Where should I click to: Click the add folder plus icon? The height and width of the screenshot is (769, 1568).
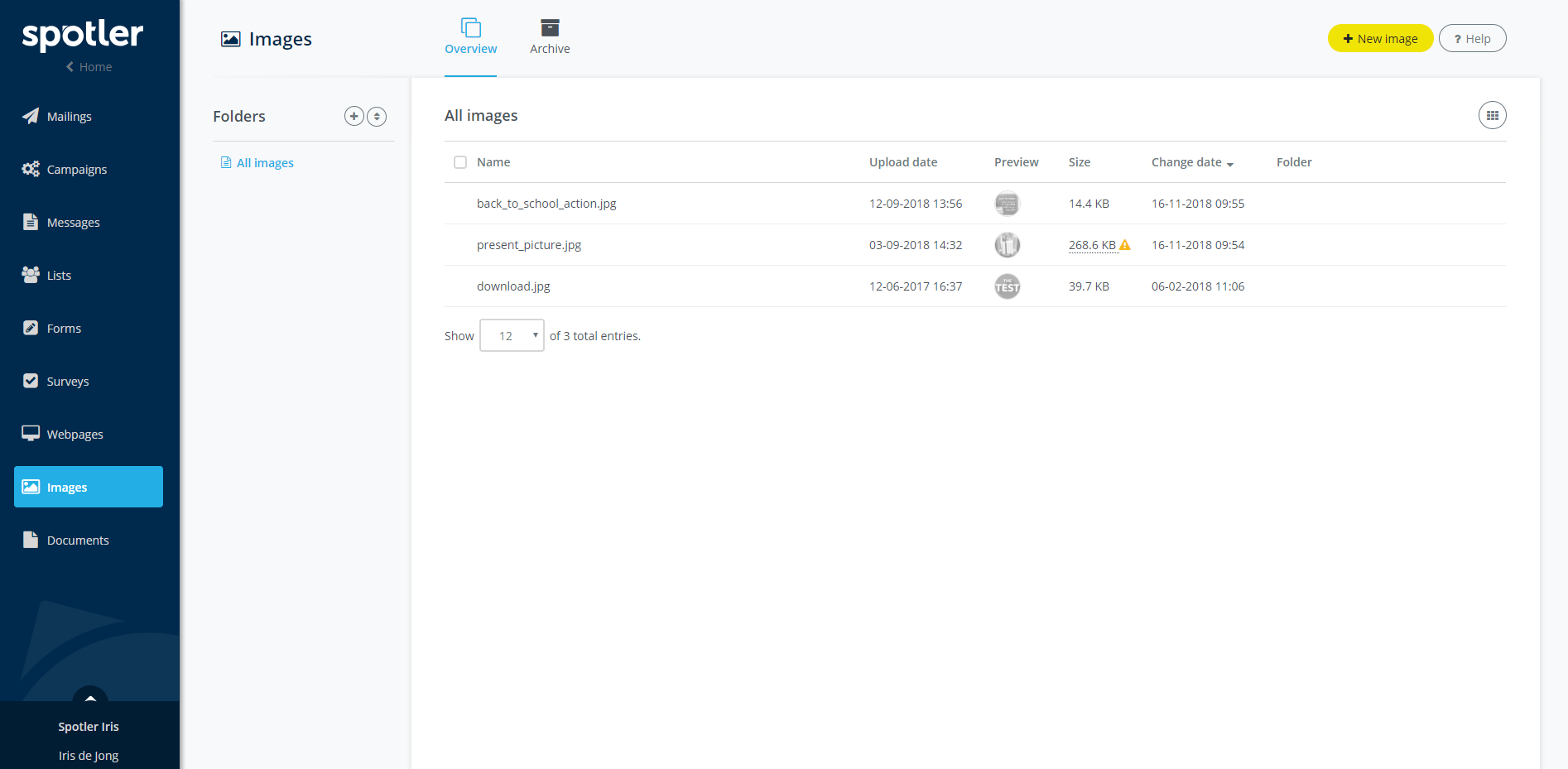[354, 117]
